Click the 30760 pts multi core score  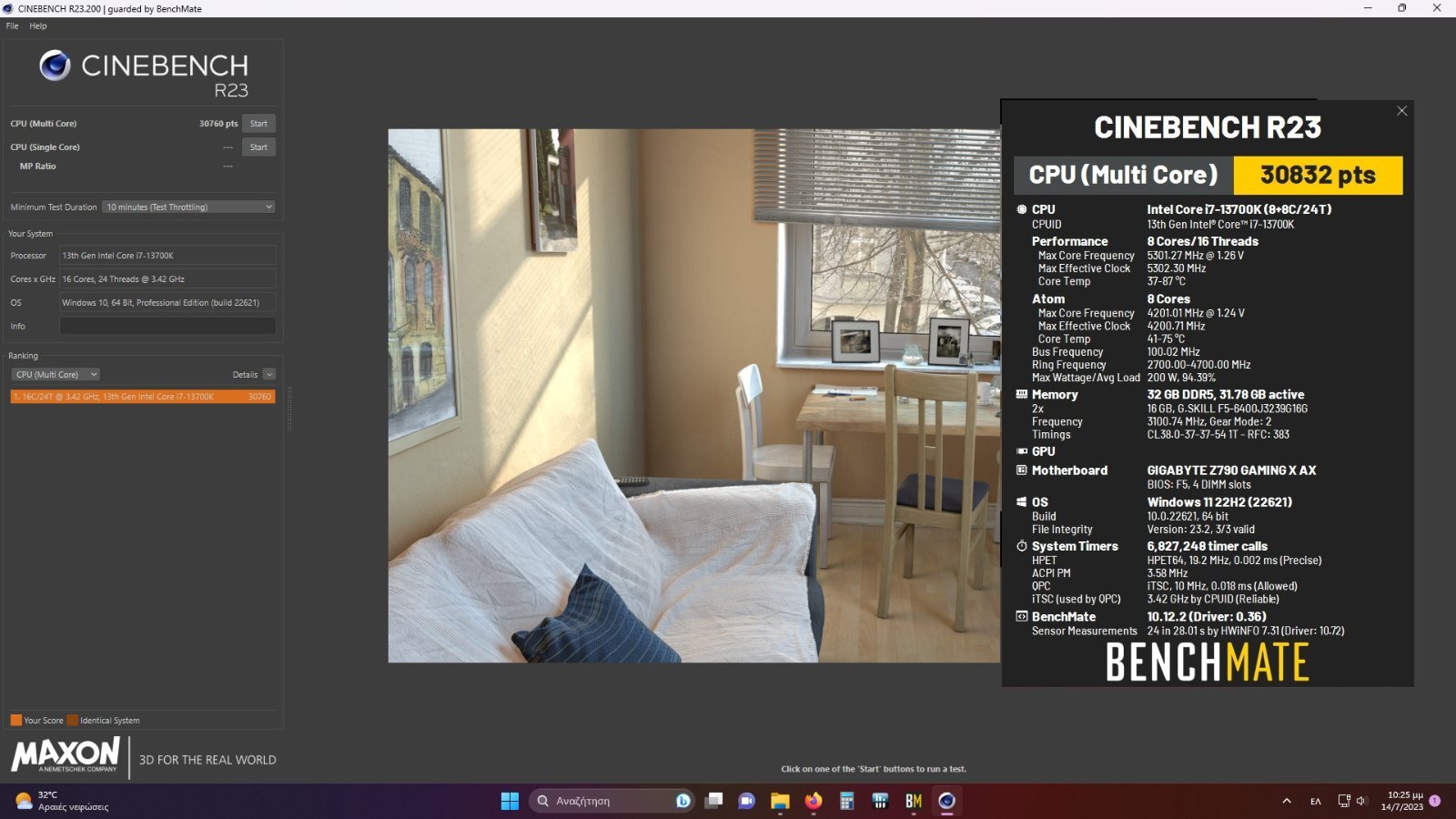point(218,124)
